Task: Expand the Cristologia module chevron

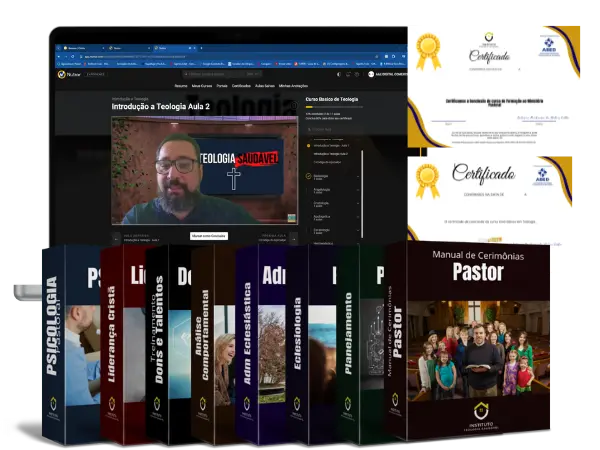Action: (x=358, y=204)
